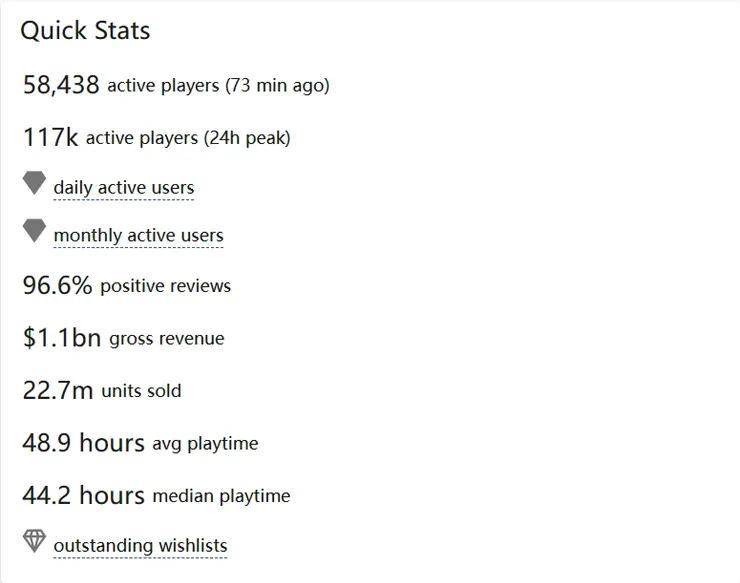Select the 44.2 hours median value
Image resolution: width=740 pixels, height=583 pixels.
tap(83, 495)
